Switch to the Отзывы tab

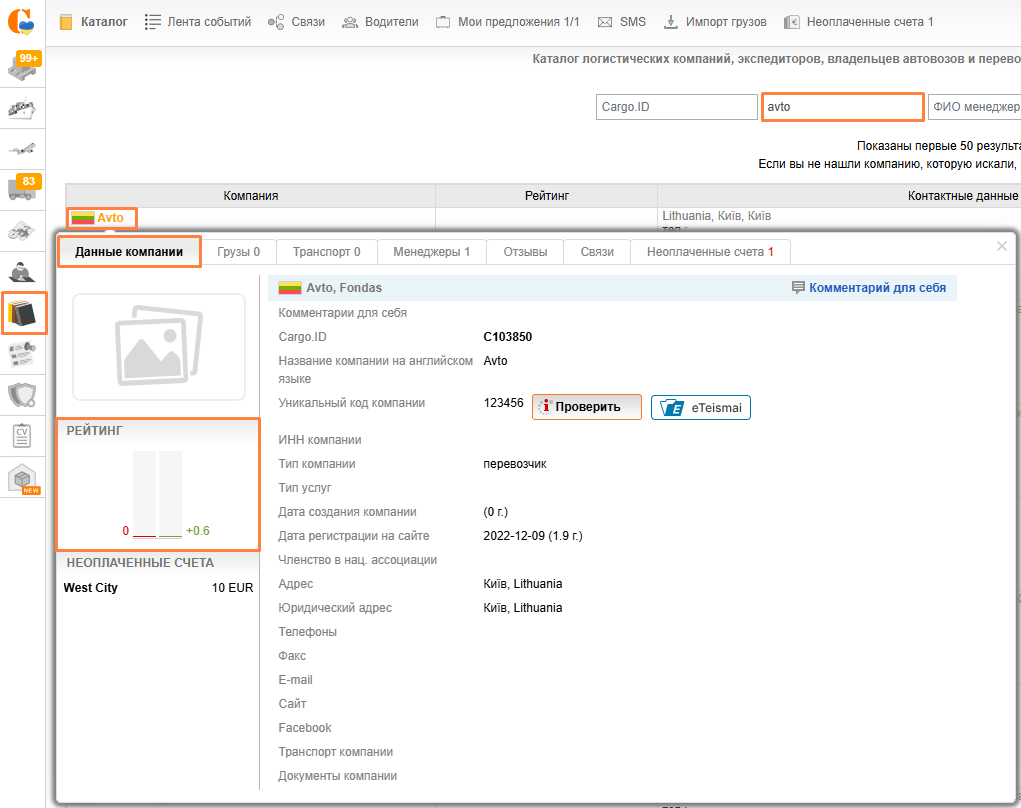525,252
